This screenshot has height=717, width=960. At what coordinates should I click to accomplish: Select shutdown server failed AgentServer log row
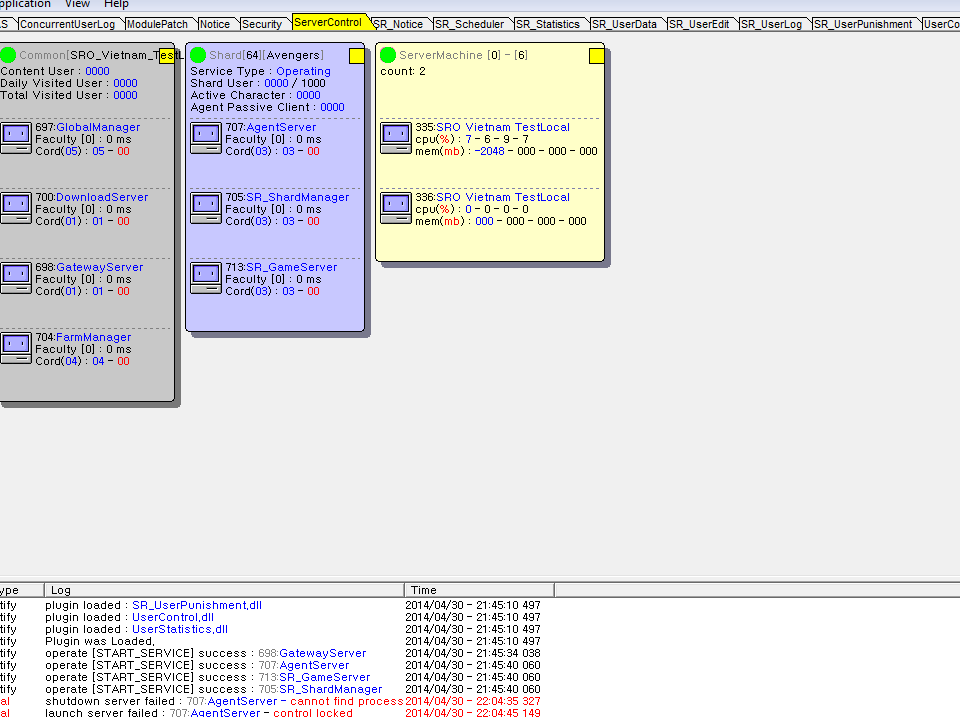pos(270,701)
